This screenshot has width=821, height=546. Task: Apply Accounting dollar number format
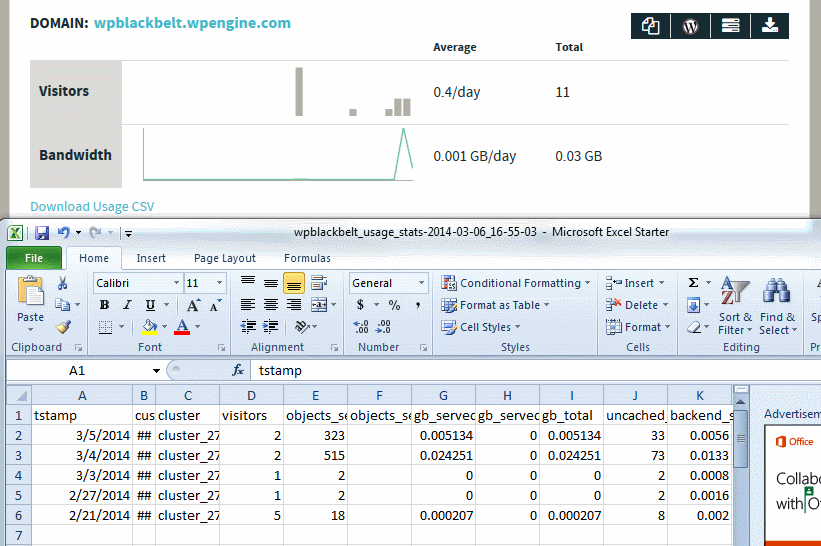[x=360, y=305]
